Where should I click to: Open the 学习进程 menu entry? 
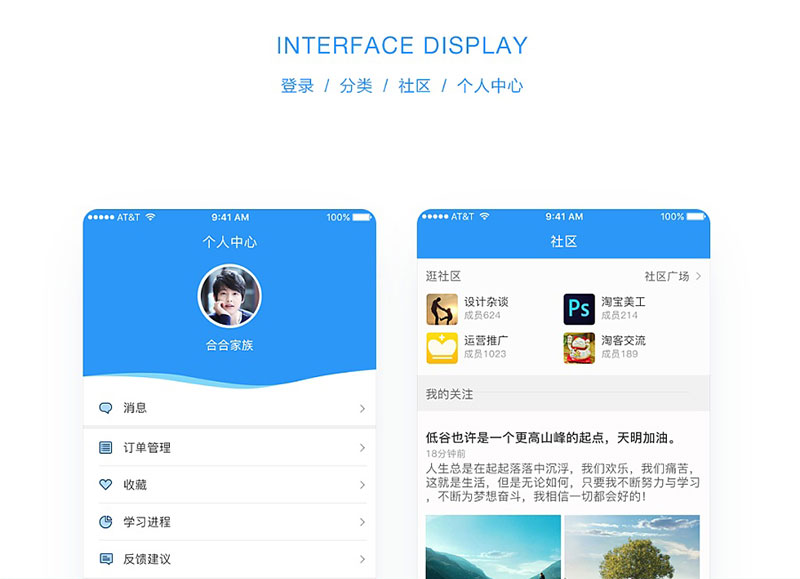coord(232,522)
